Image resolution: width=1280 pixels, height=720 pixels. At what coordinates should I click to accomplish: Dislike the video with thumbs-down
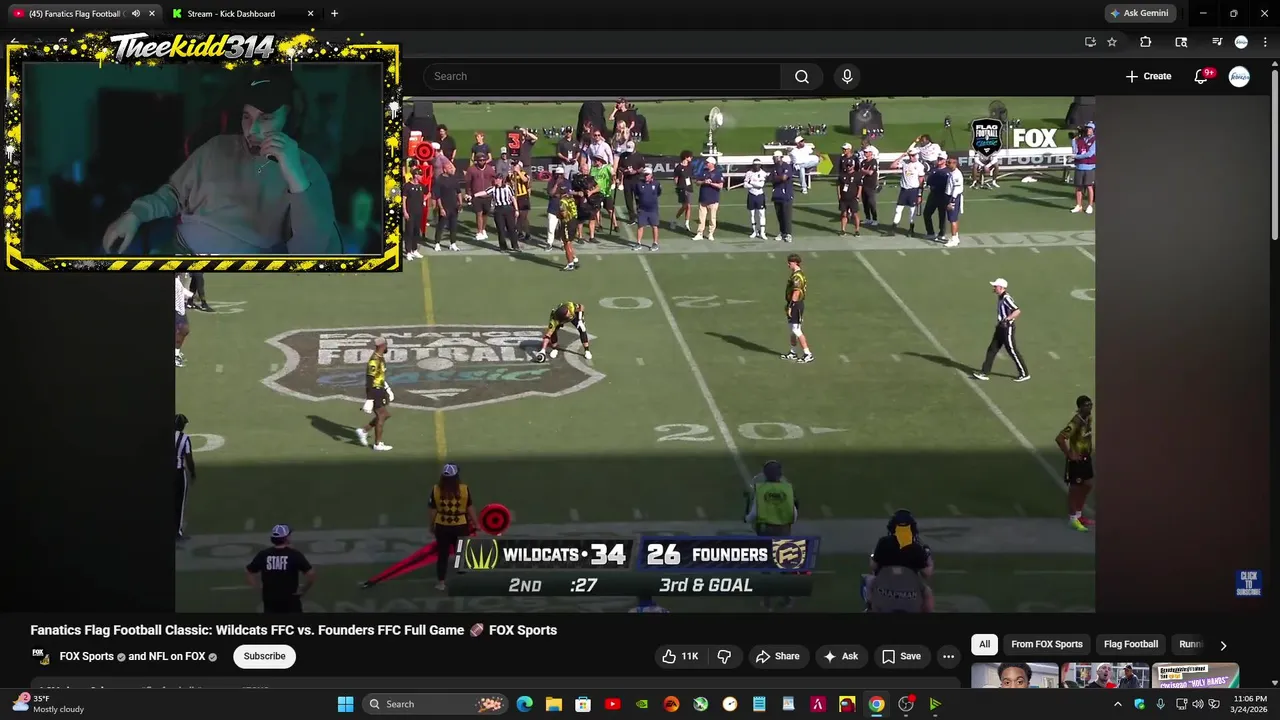point(724,656)
